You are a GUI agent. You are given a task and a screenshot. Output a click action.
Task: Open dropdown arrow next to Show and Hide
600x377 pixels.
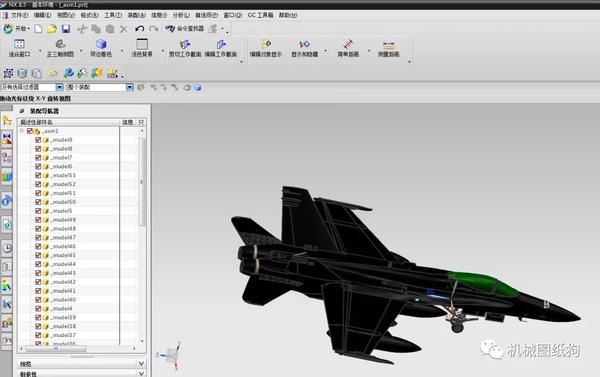(x=326, y=51)
